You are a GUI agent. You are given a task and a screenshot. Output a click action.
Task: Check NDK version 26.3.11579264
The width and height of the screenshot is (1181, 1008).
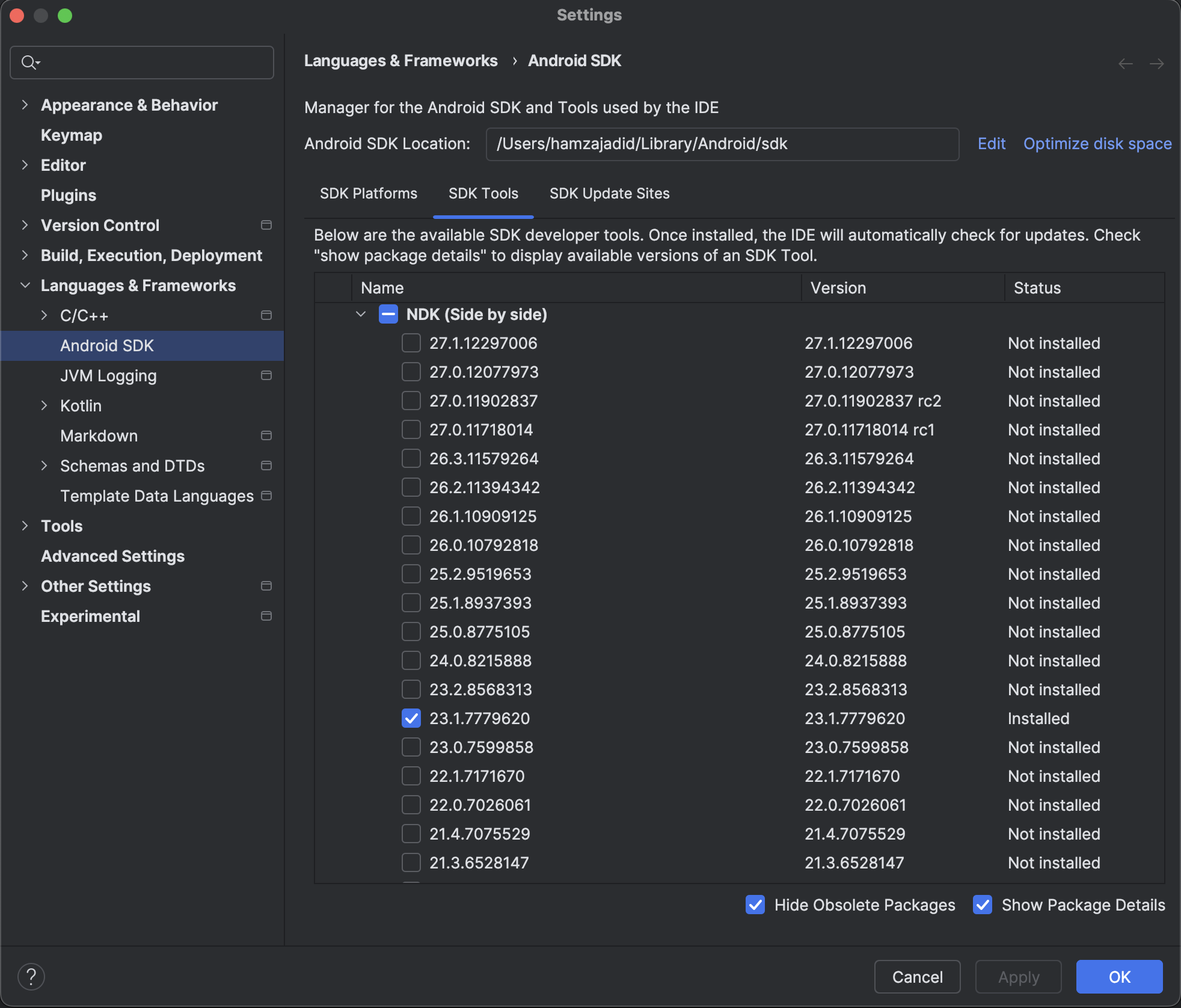pyautogui.click(x=411, y=458)
